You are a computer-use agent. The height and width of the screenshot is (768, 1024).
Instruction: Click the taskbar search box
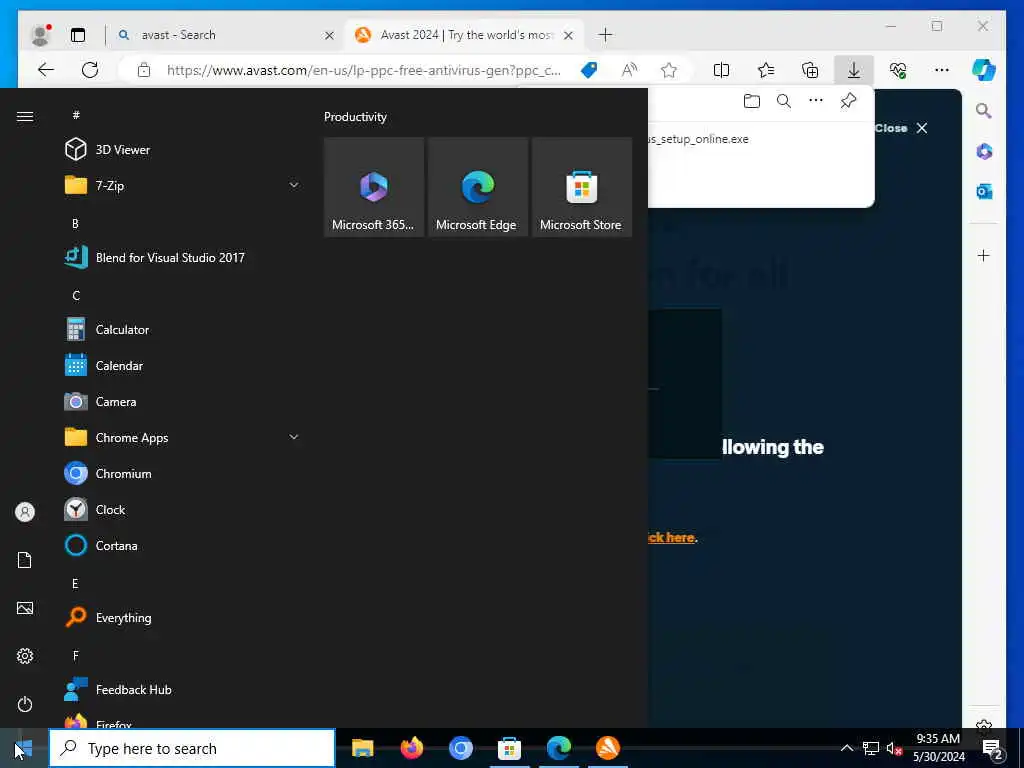192,748
